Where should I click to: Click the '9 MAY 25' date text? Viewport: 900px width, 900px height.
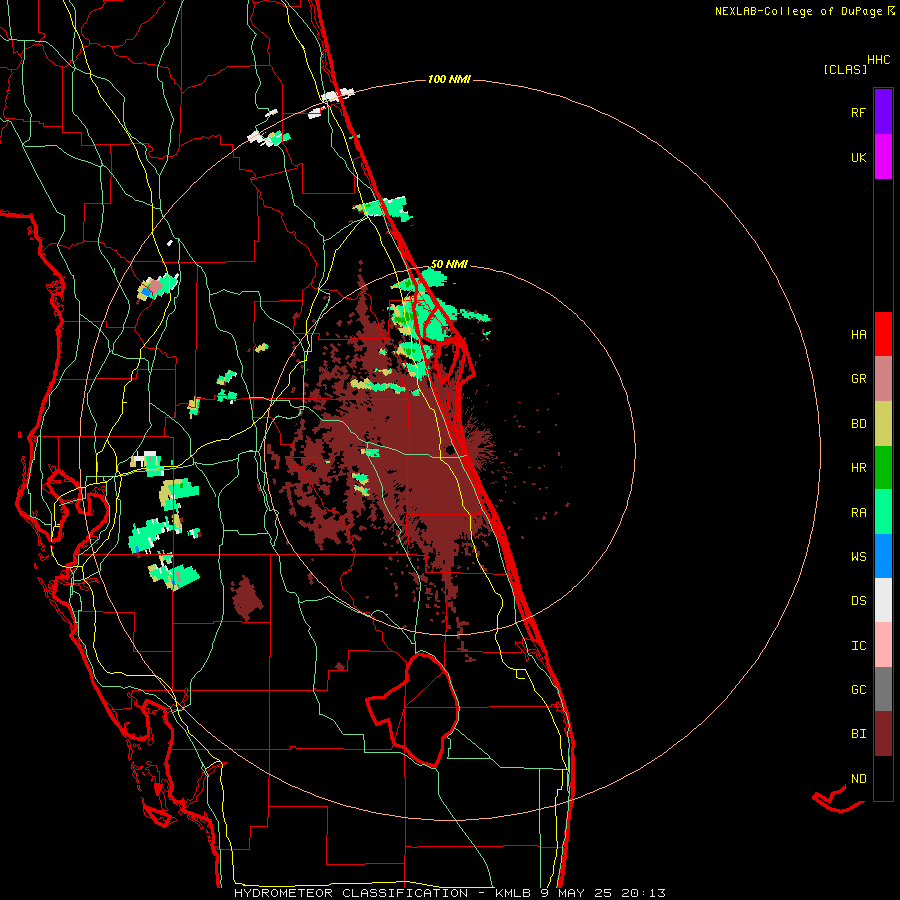pos(576,893)
